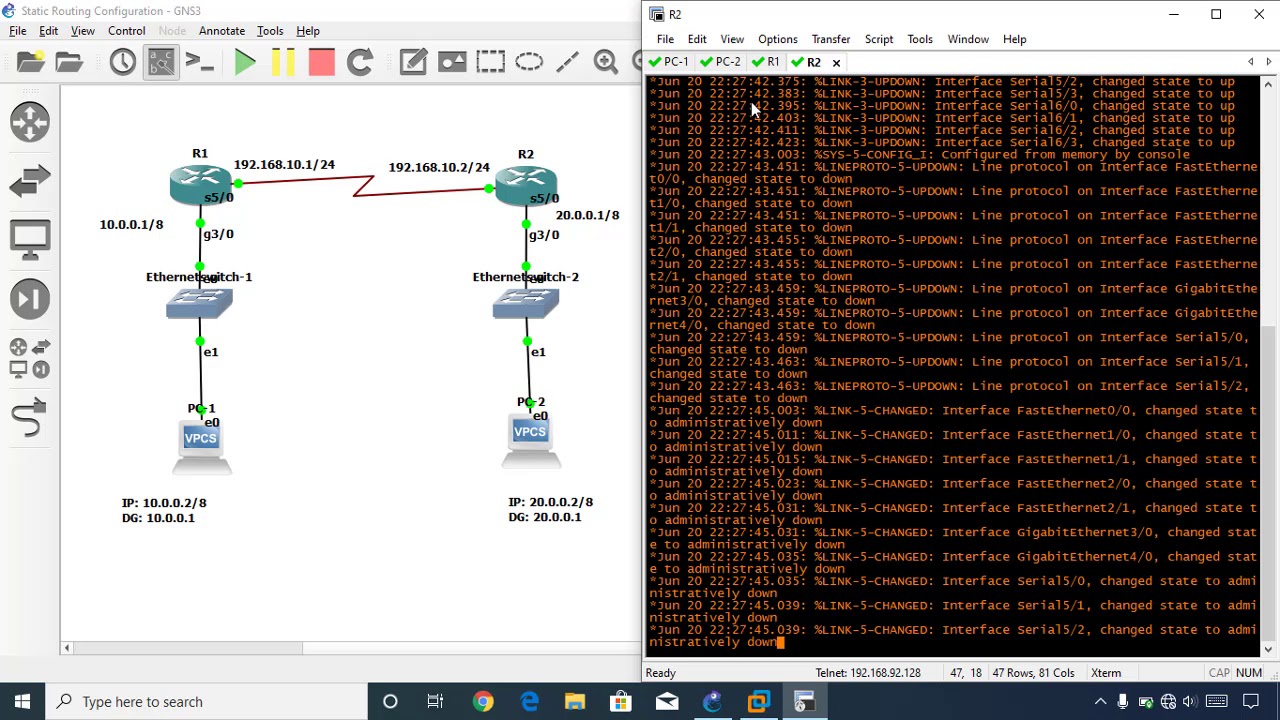The image size is (1280, 720).
Task: Switch to PC-1 terminal tab
Action: click(x=669, y=62)
